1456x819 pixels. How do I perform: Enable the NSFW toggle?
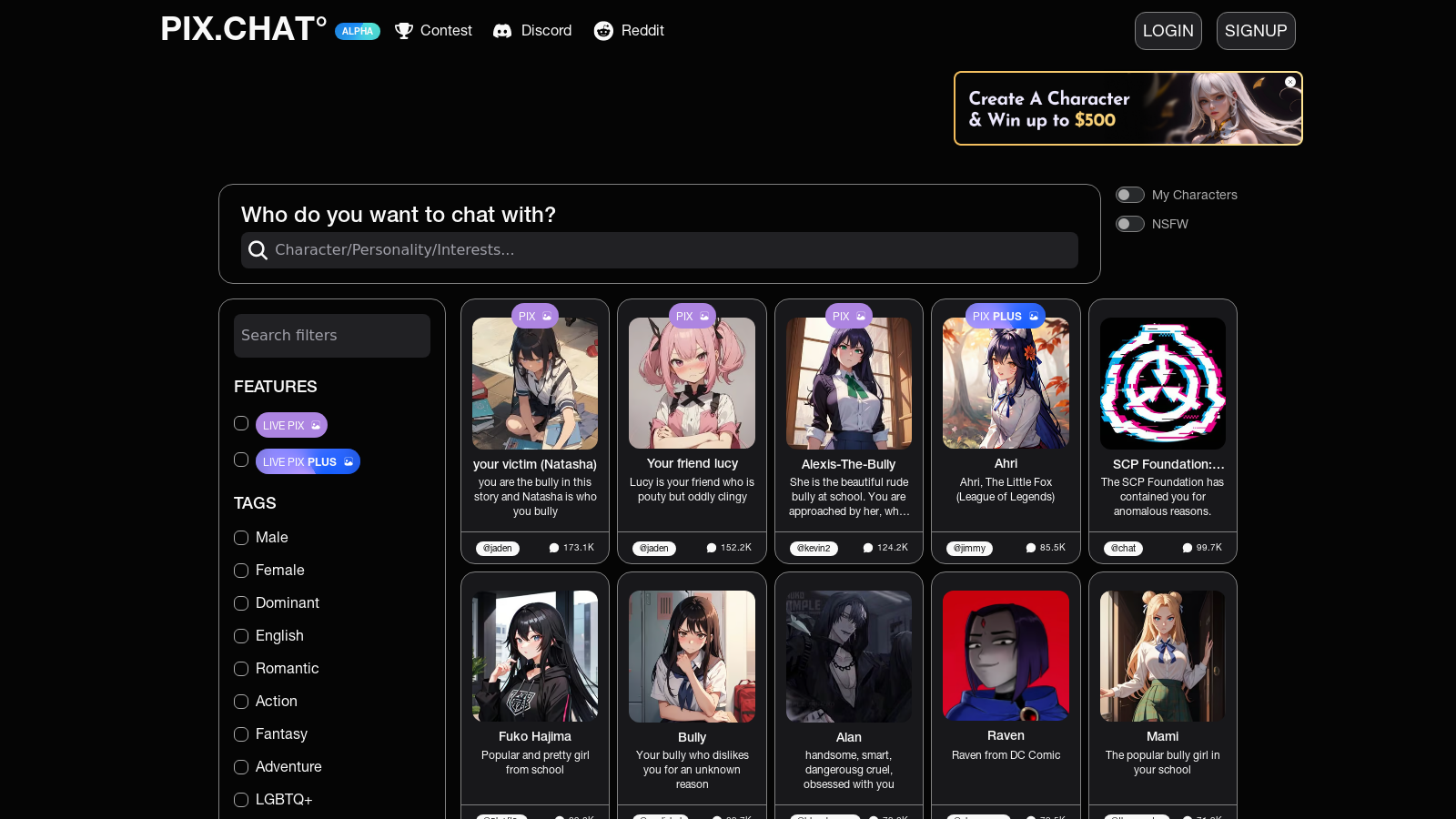click(1130, 224)
